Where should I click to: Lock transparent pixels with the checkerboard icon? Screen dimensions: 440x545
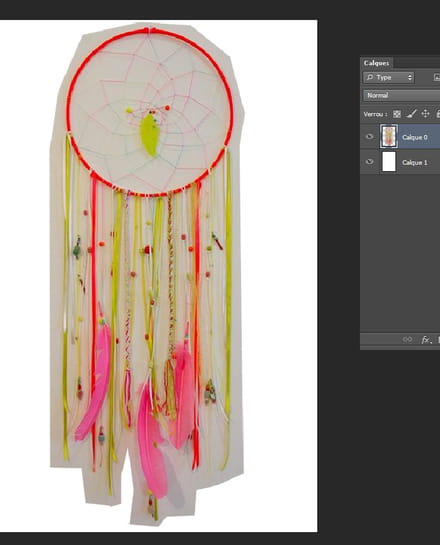(397, 114)
